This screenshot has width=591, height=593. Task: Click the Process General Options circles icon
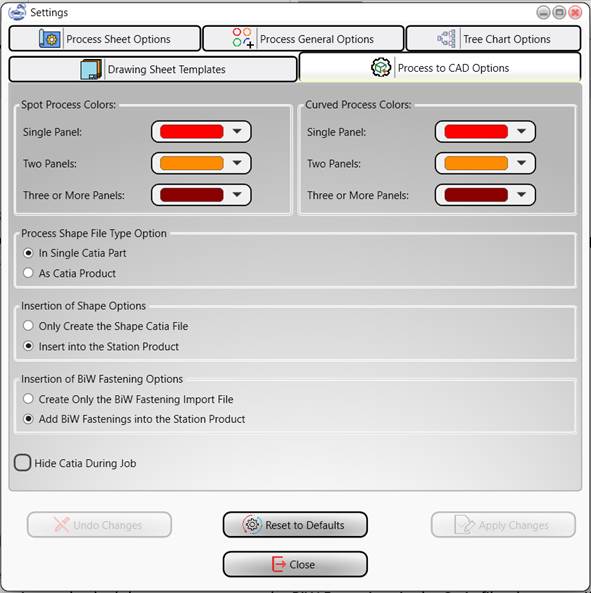tap(243, 38)
